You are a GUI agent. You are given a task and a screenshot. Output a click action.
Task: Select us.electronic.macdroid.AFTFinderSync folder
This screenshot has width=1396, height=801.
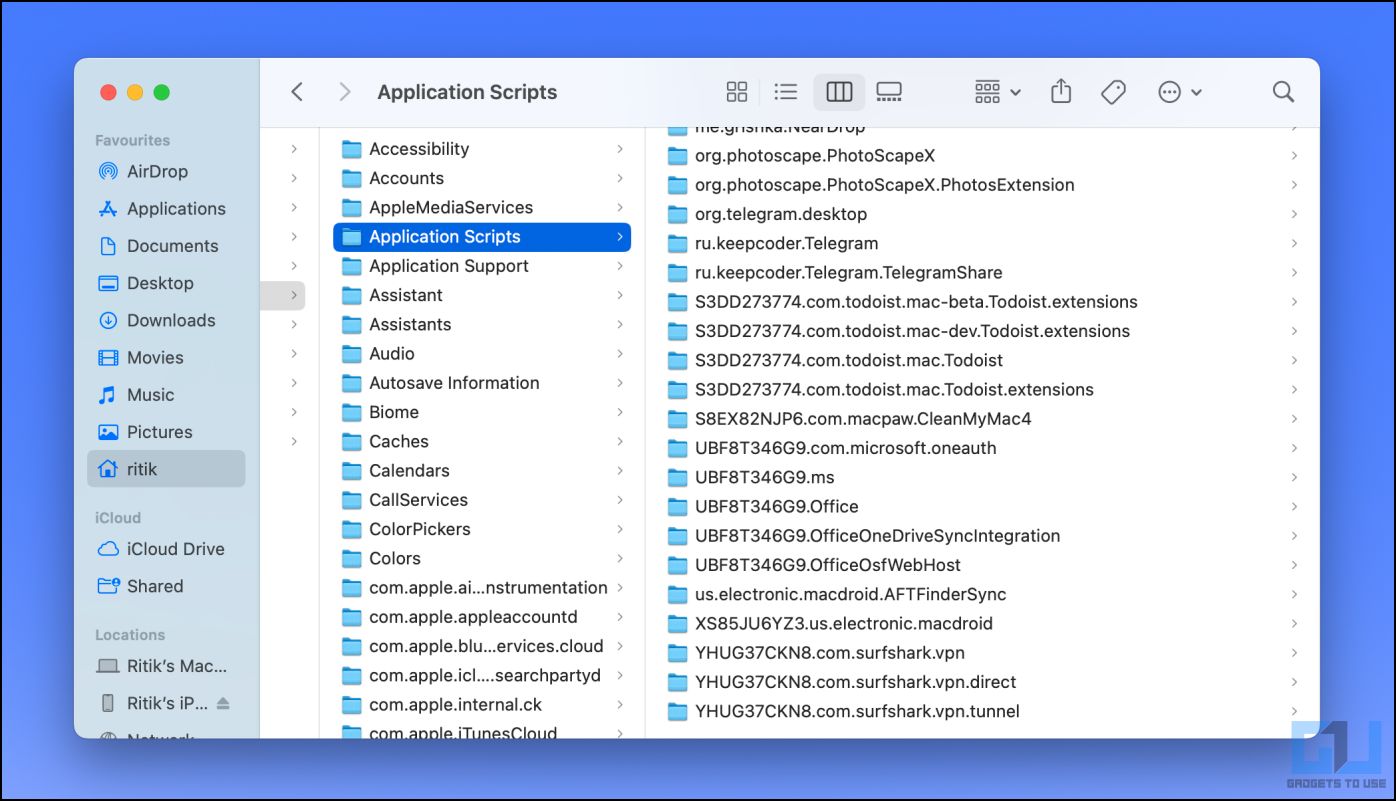(x=983, y=594)
